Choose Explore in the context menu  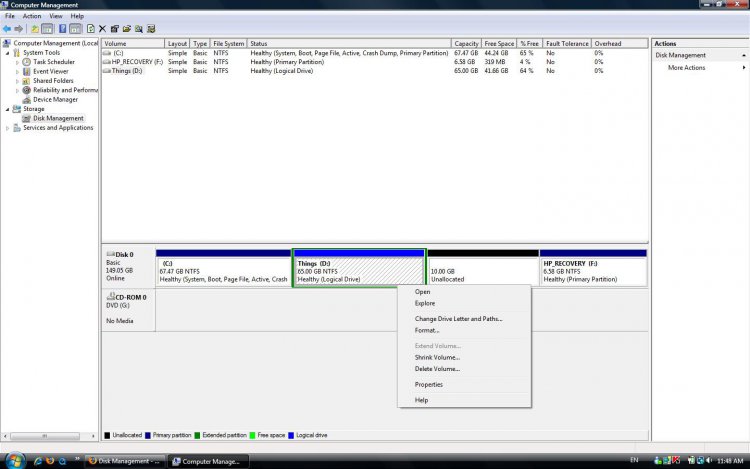[464, 303]
